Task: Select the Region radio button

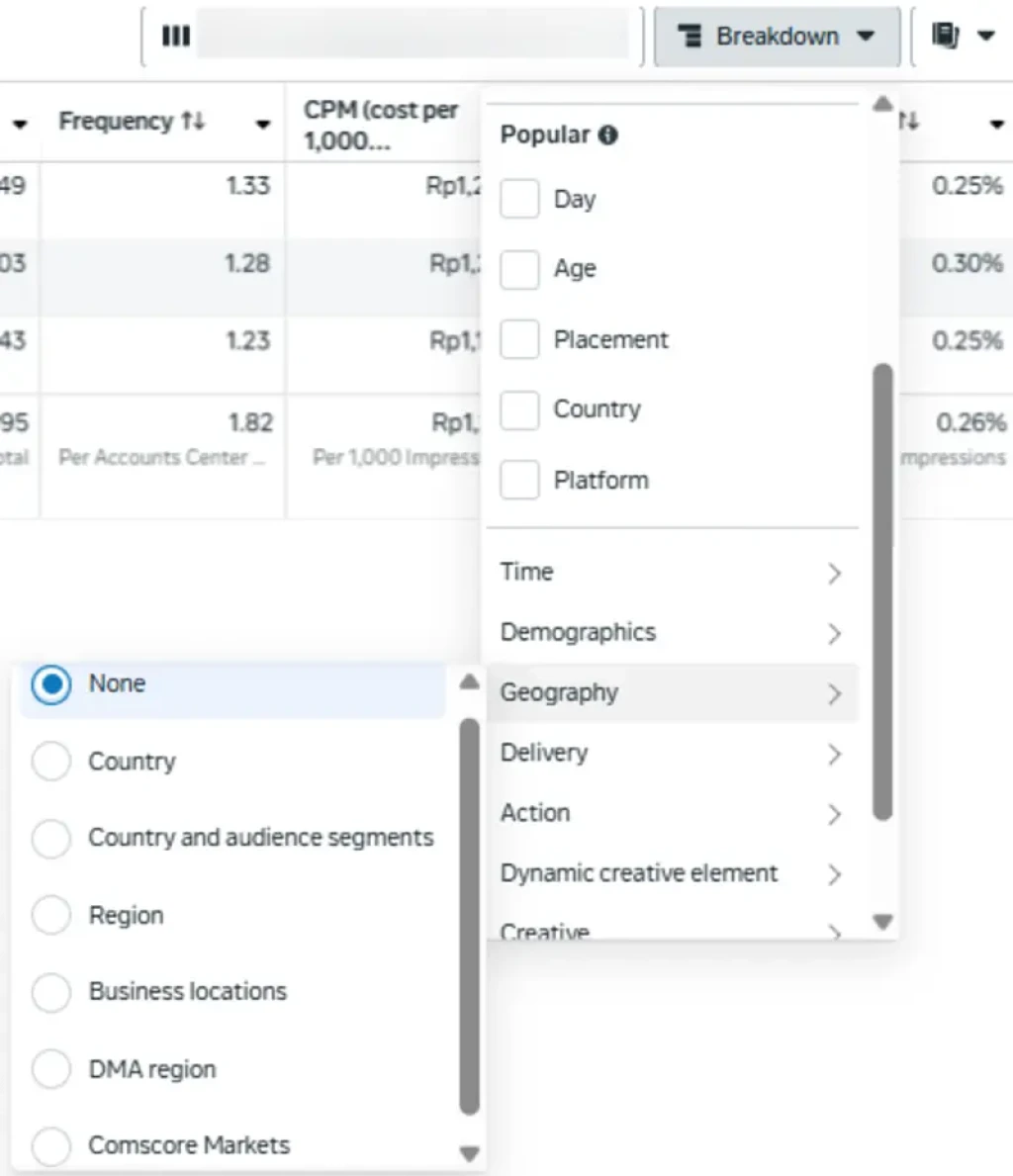Action: (51, 915)
